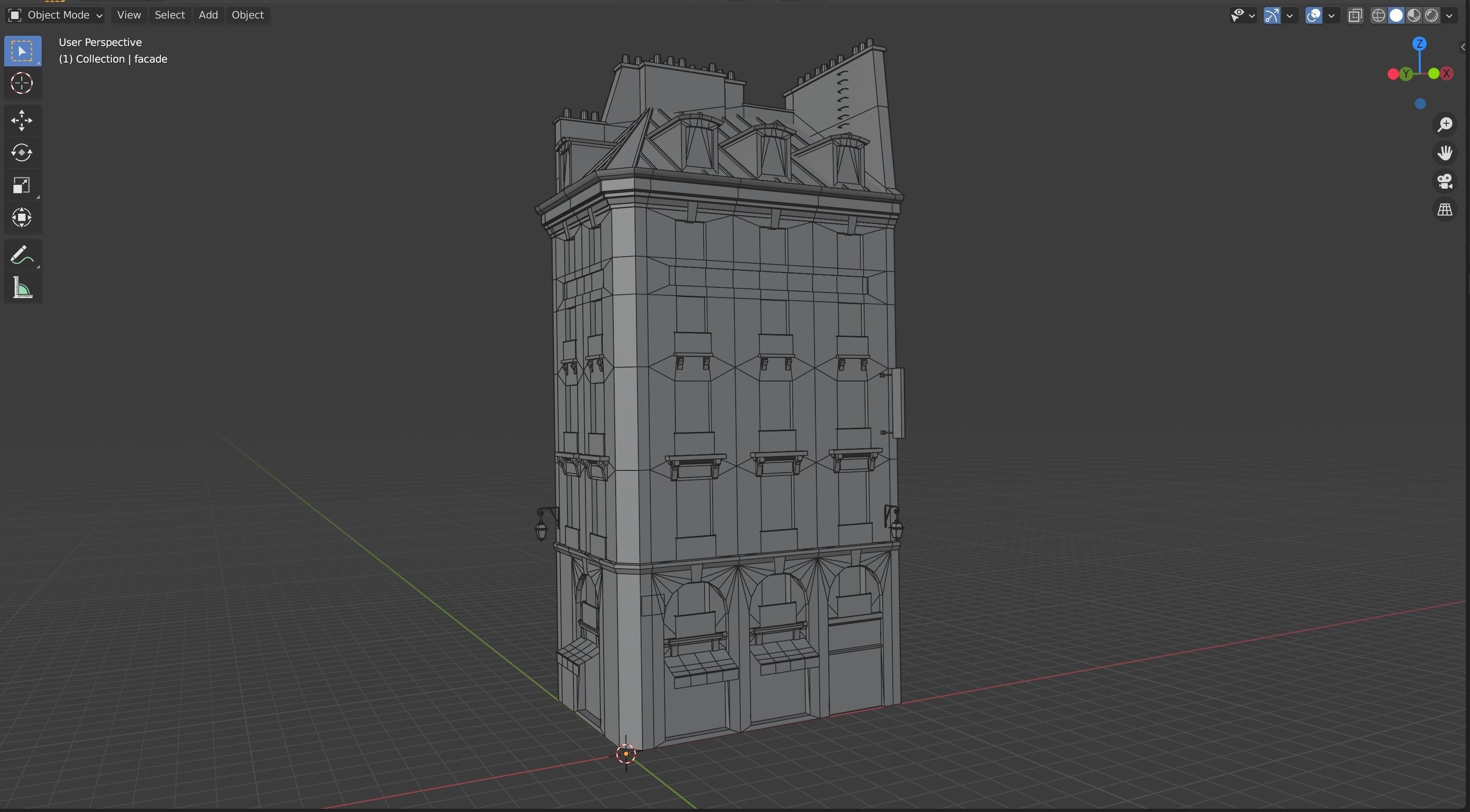This screenshot has height=812, width=1470.
Task: Open the viewport shading options dropdown
Action: (1449, 15)
